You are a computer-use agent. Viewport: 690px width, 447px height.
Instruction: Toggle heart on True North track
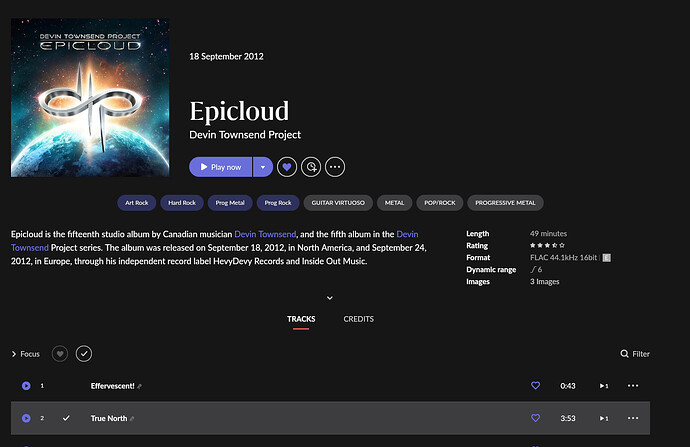(x=536, y=418)
